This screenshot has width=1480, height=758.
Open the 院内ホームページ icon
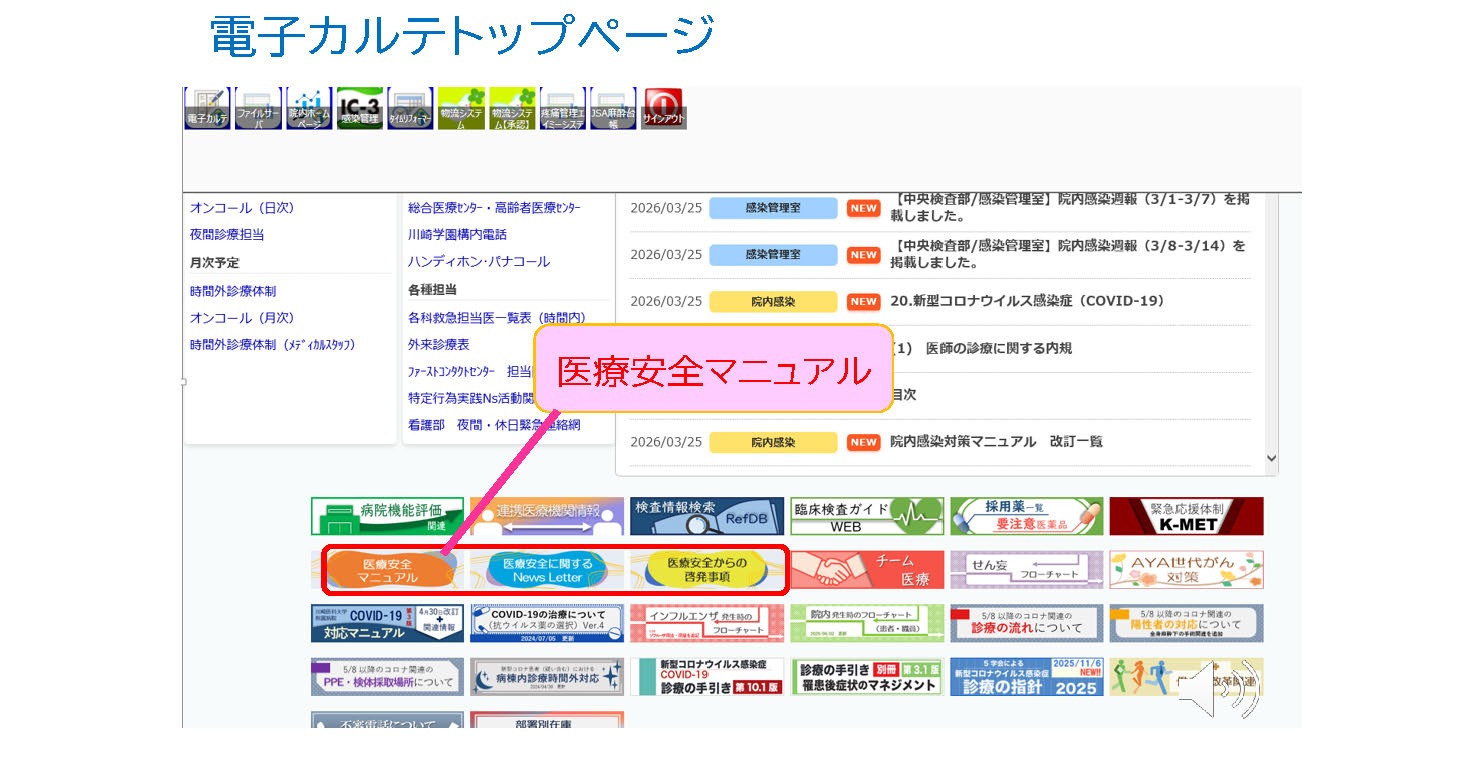point(309,108)
